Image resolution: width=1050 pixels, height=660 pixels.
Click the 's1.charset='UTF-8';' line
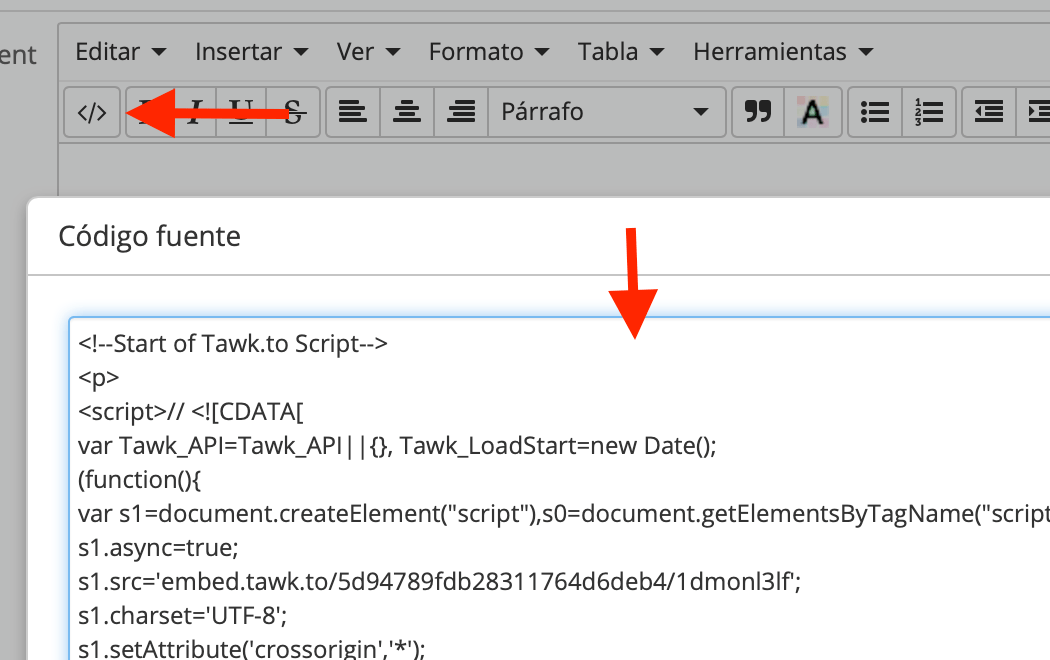click(x=182, y=615)
